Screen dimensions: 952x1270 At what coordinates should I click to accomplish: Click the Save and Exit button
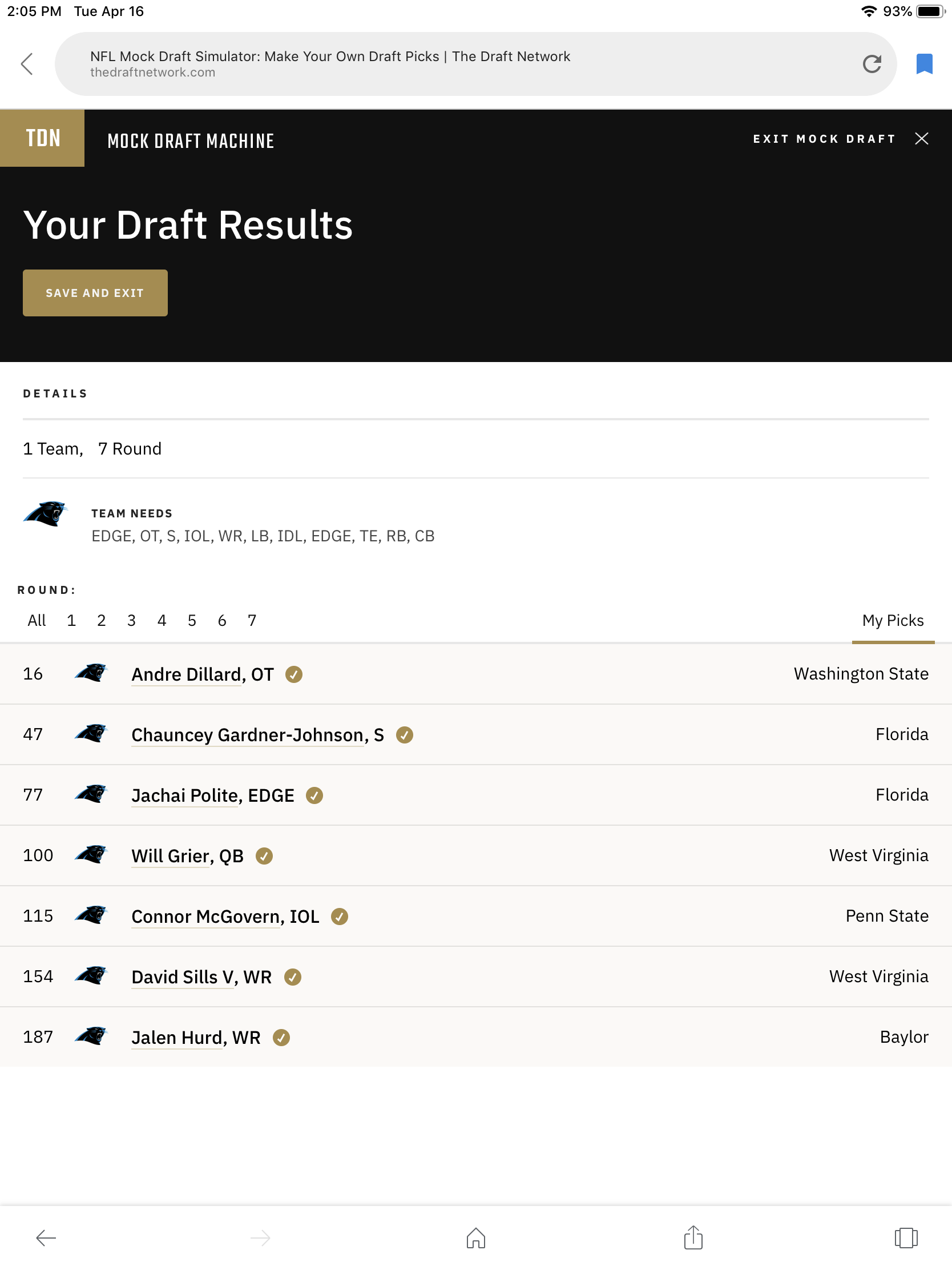pyautogui.click(x=95, y=293)
